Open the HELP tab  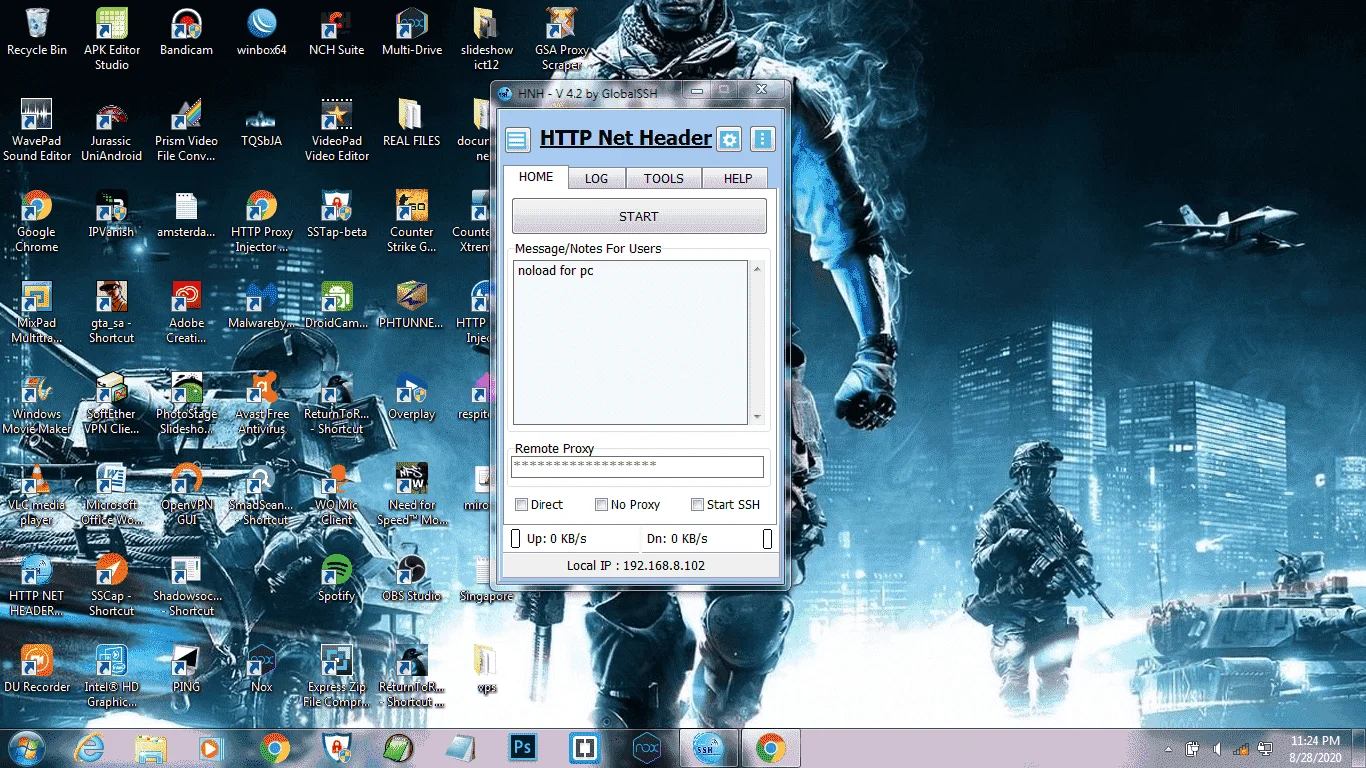(738, 179)
